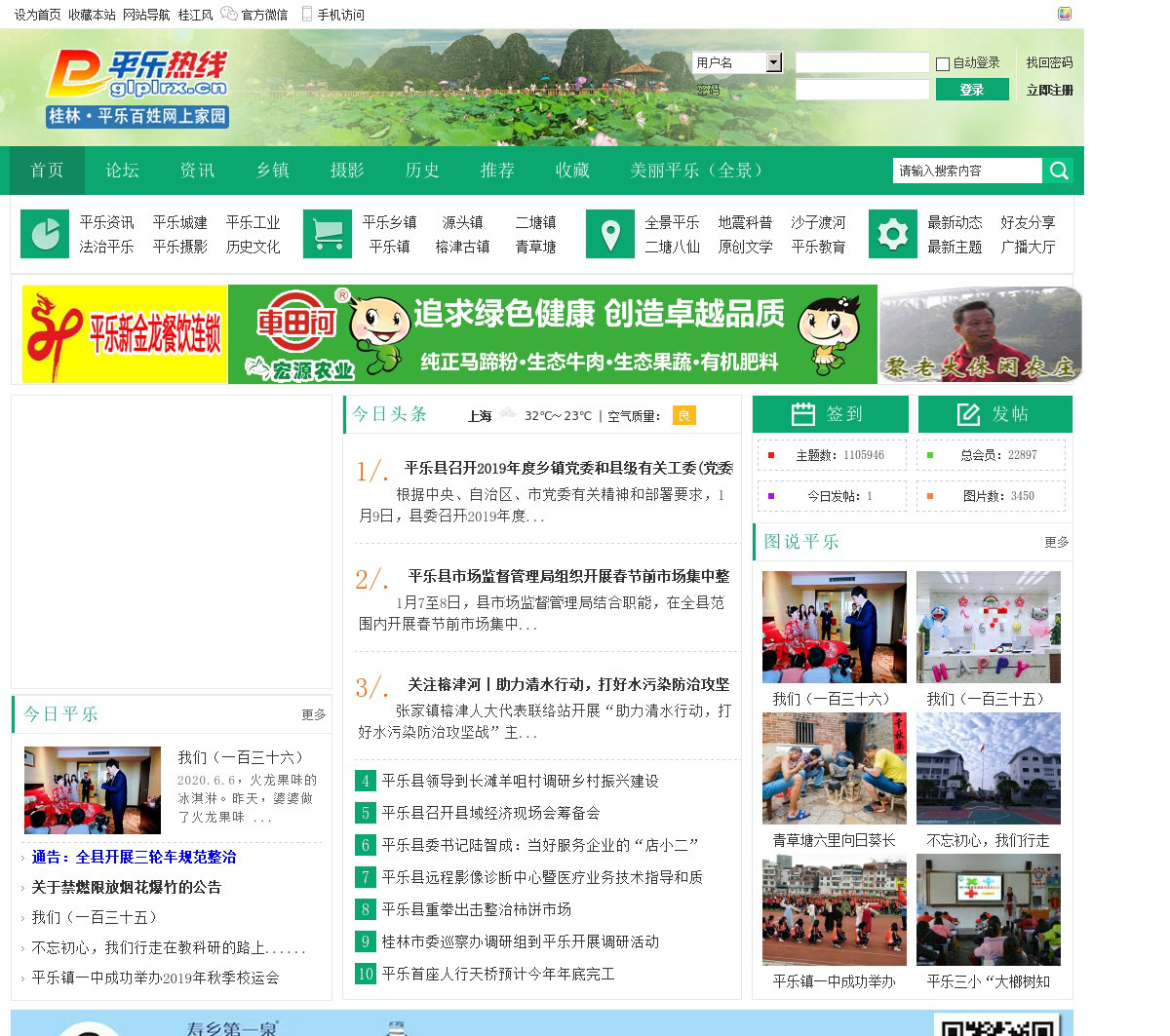Open 更多 in 今日平乐 section
Viewport: 1170px width, 1036px height.
313,714
